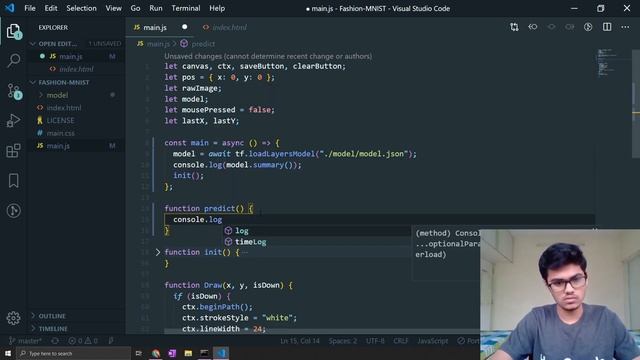Change the CRLF line ending
The width and height of the screenshot is (640, 360).
(400, 341)
